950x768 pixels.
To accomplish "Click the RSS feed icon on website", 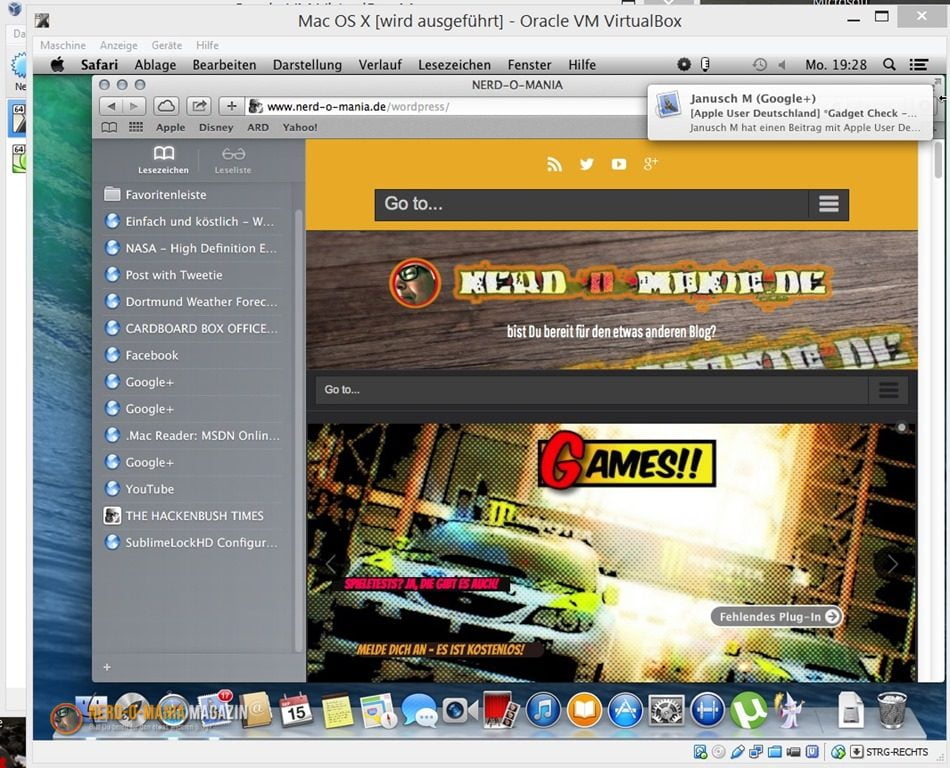I will tap(554, 164).
